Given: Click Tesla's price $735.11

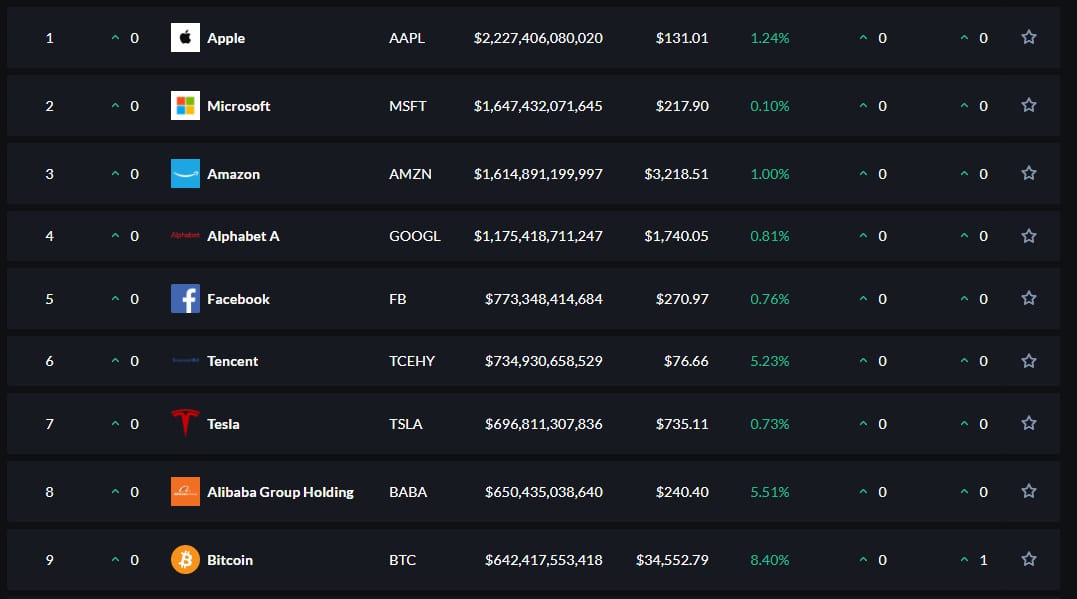Looking at the screenshot, I should [681, 425].
